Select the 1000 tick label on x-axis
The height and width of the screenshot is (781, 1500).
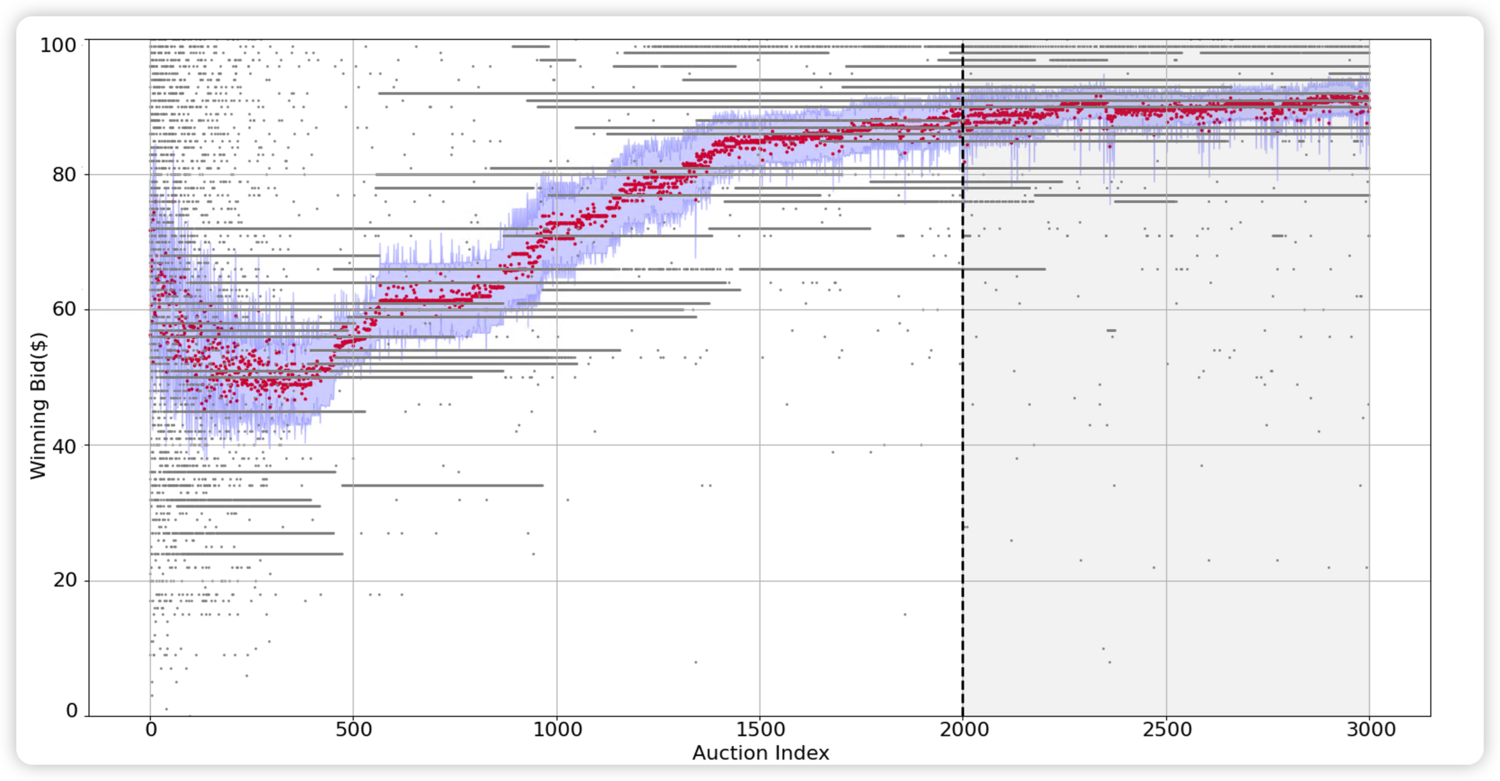click(556, 730)
